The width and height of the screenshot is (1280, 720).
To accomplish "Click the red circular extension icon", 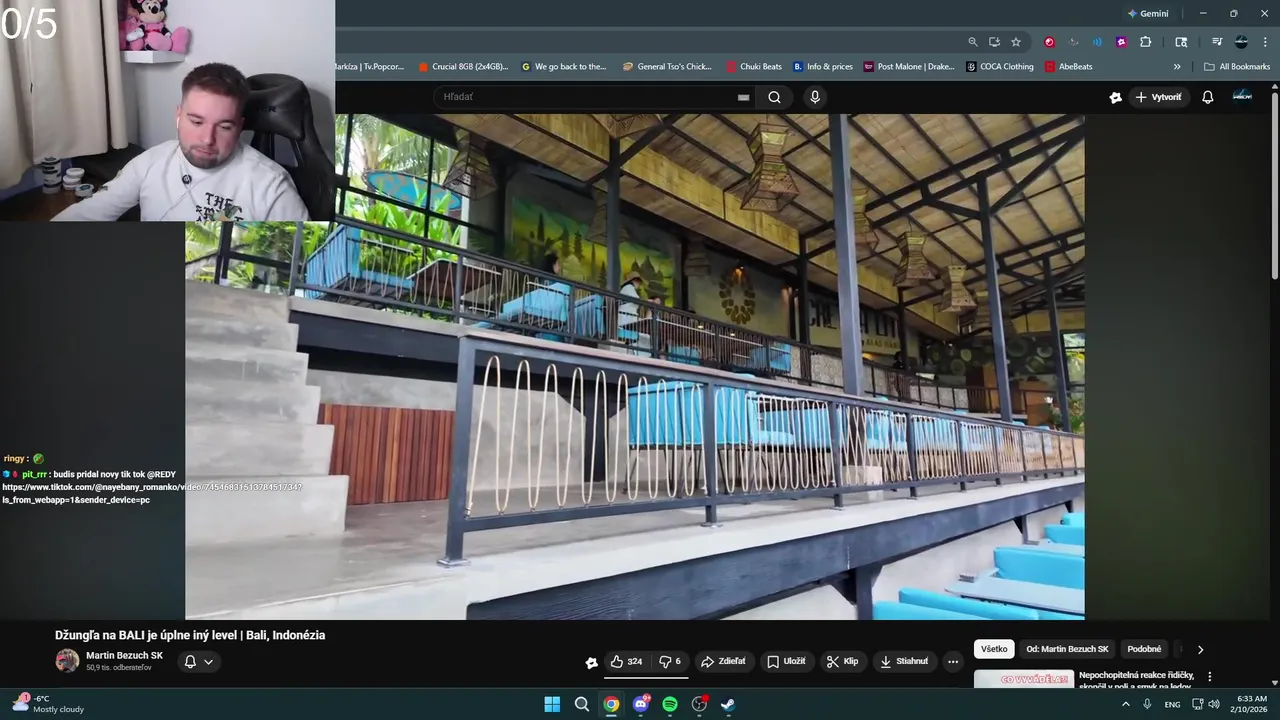I will [x=1049, y=42].
